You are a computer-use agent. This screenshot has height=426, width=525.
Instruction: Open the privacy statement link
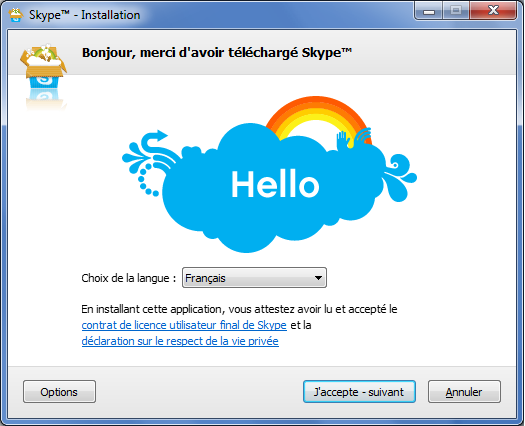coord(180,341)
